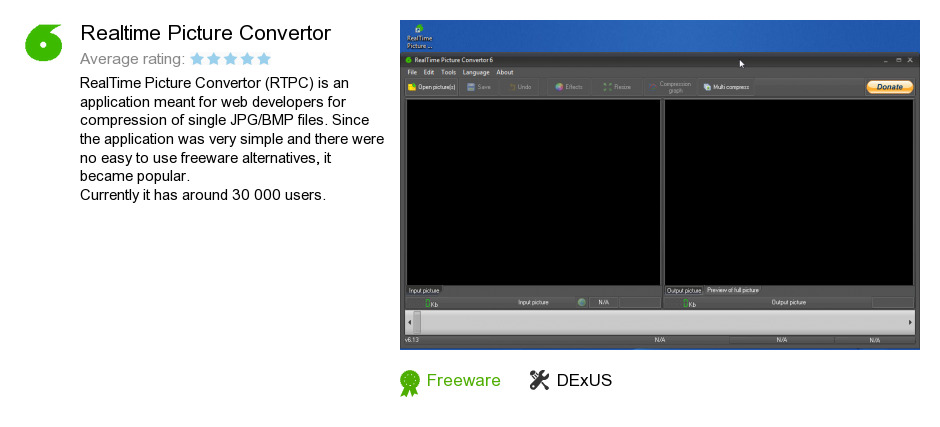Screen dimensions: 940x427
Task: Click the black output picture preview pane
Action: [789, 193]
